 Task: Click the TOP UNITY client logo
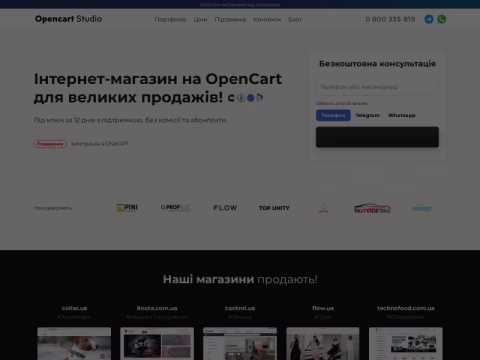point(274,208)
